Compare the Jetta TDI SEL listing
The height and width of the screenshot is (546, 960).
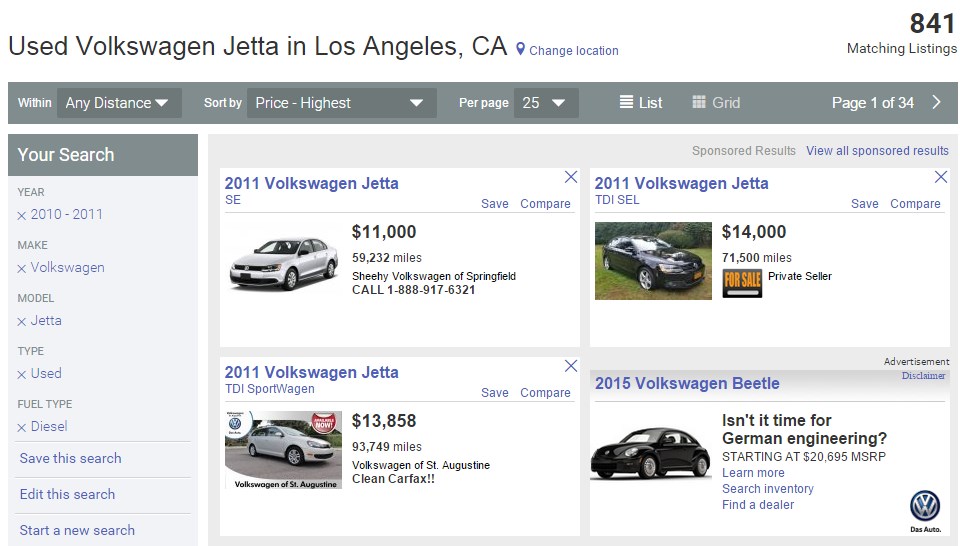tap(915, 204)
